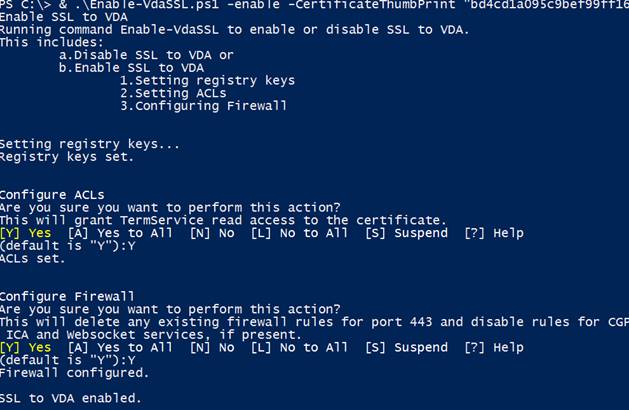The image size is (629, 410).
Task: Click [A] Yes to All in Firewall prompt
Action: [120, 347]
